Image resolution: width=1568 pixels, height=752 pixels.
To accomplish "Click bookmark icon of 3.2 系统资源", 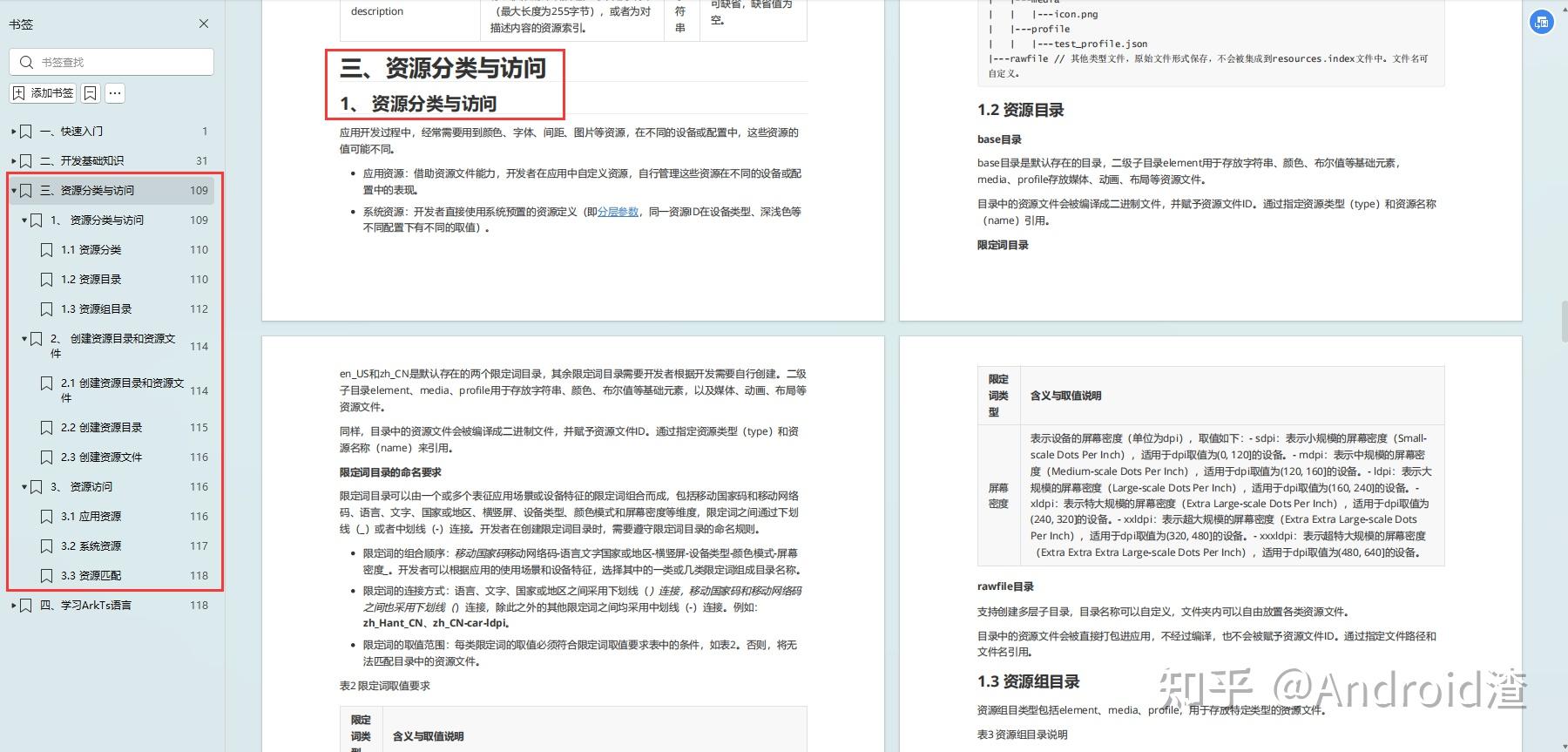I will (47, 546).
